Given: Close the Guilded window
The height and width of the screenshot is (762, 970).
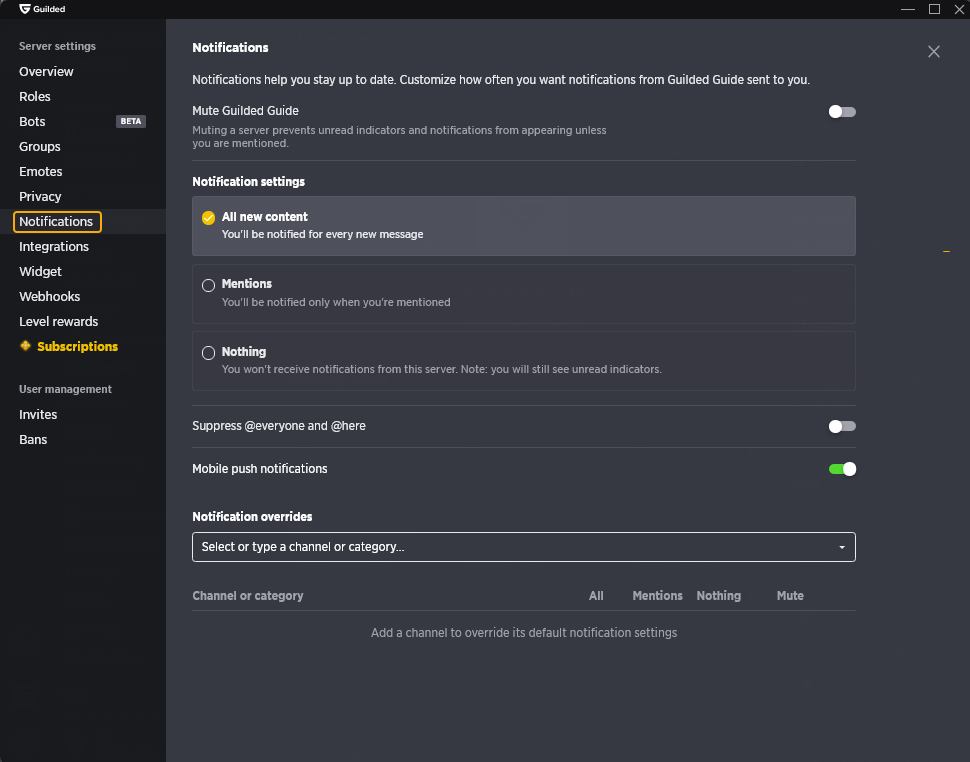Looking at the screenshot, I should [959, 9].
